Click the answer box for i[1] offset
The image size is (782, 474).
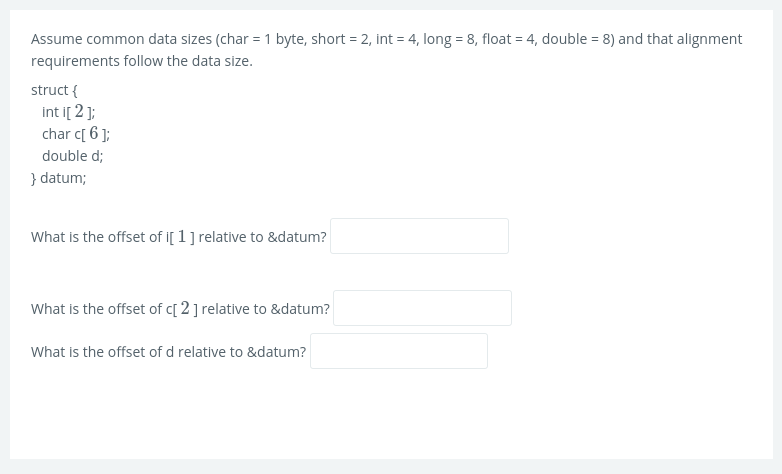[419, 236]
